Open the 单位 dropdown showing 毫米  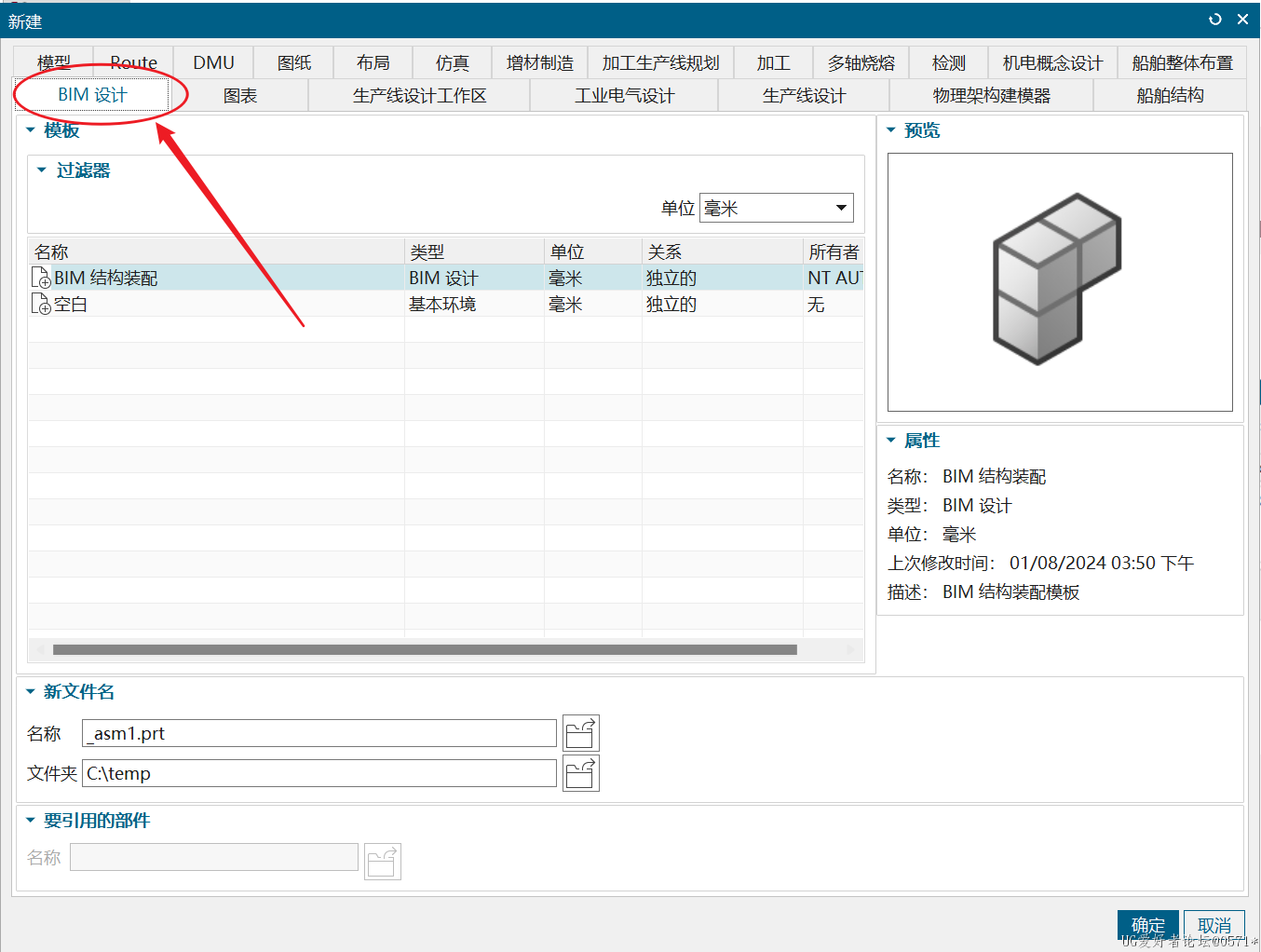(x=776, y=208)
